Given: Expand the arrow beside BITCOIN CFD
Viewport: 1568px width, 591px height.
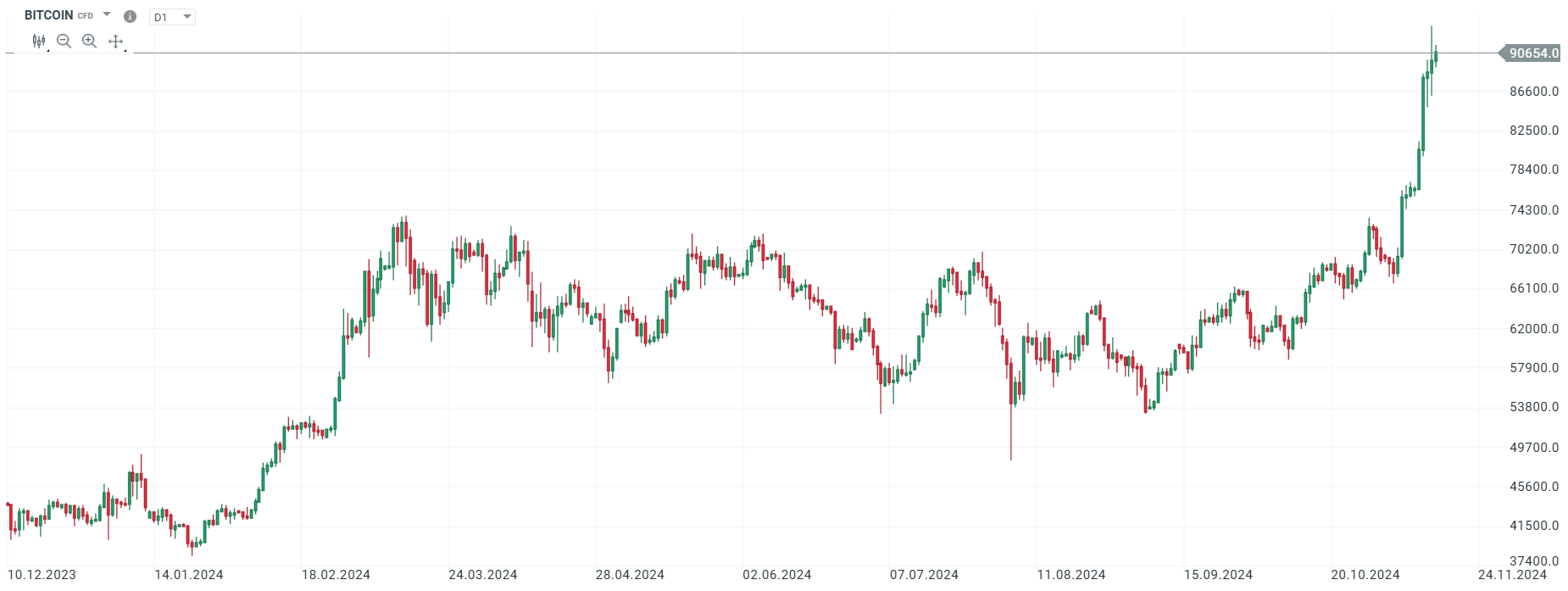Looking at the screenshot, I should (x=107, y=14).
